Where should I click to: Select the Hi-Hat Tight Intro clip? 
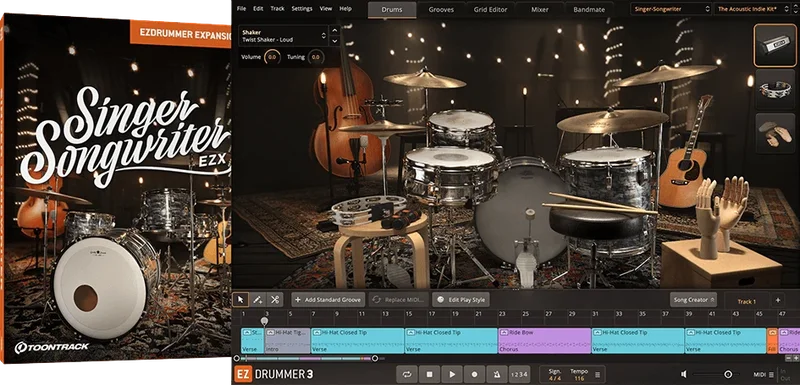tap(287, 341)
